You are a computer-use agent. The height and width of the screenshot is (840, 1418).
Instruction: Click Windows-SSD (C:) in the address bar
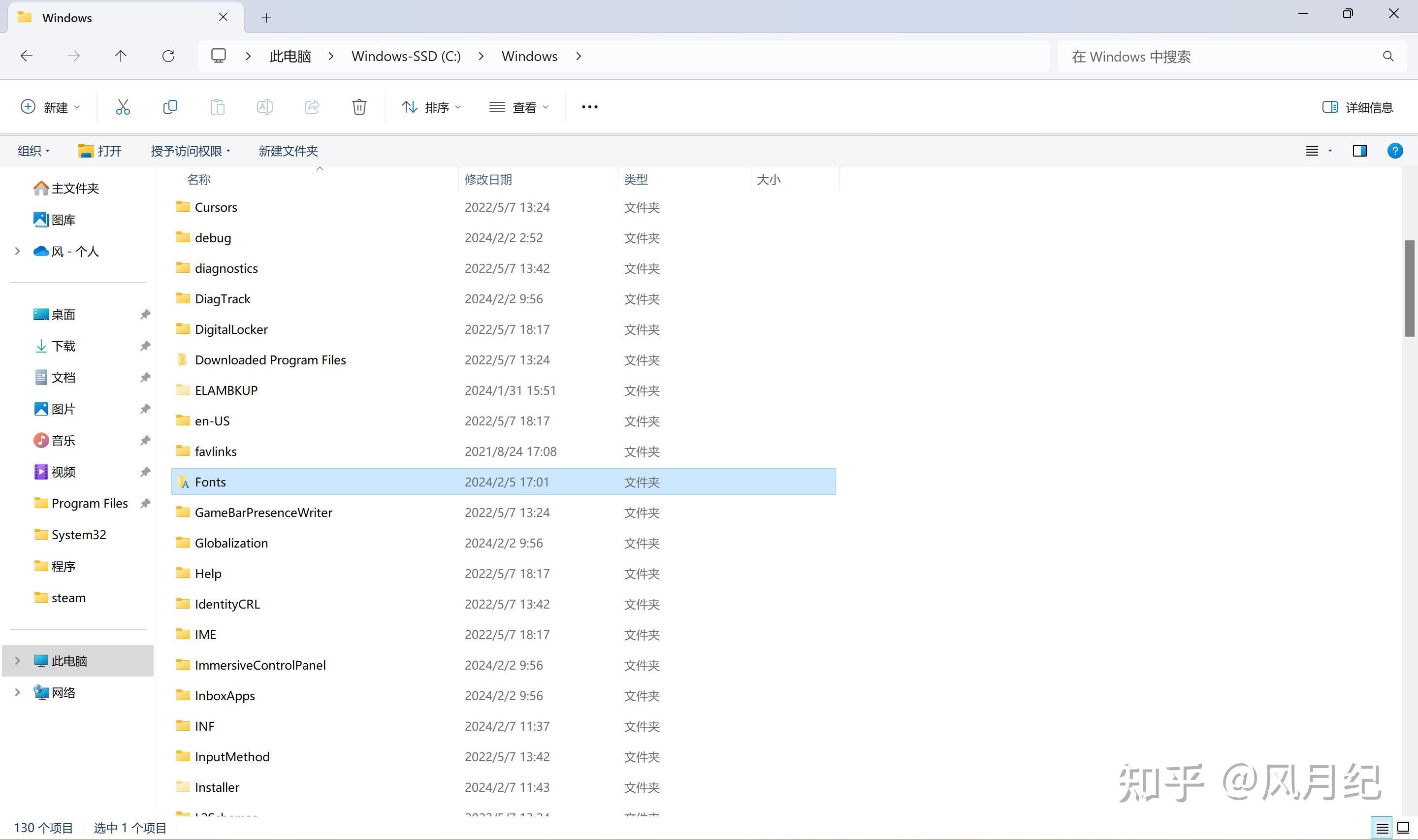[x=406, y=56]
